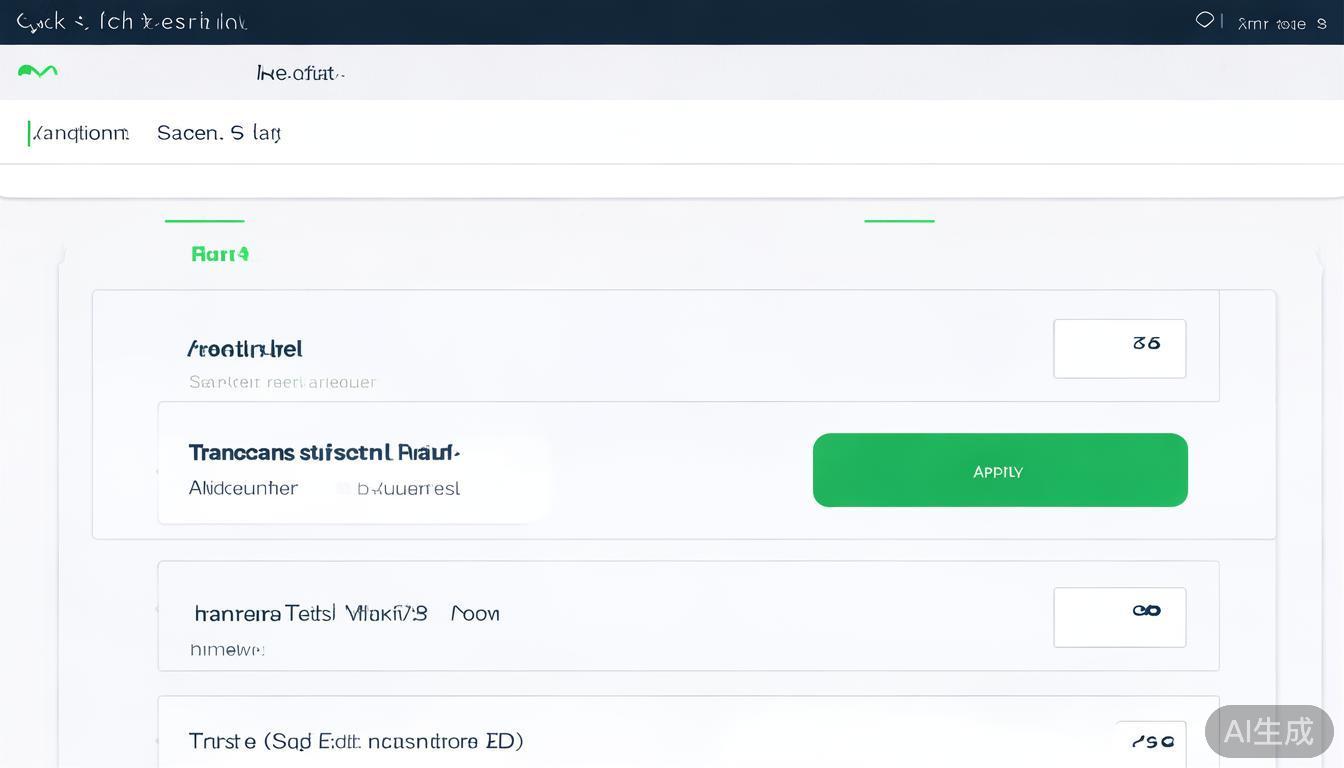Click the '/reotlrulrel' setting heading

[x=245, y=349]
